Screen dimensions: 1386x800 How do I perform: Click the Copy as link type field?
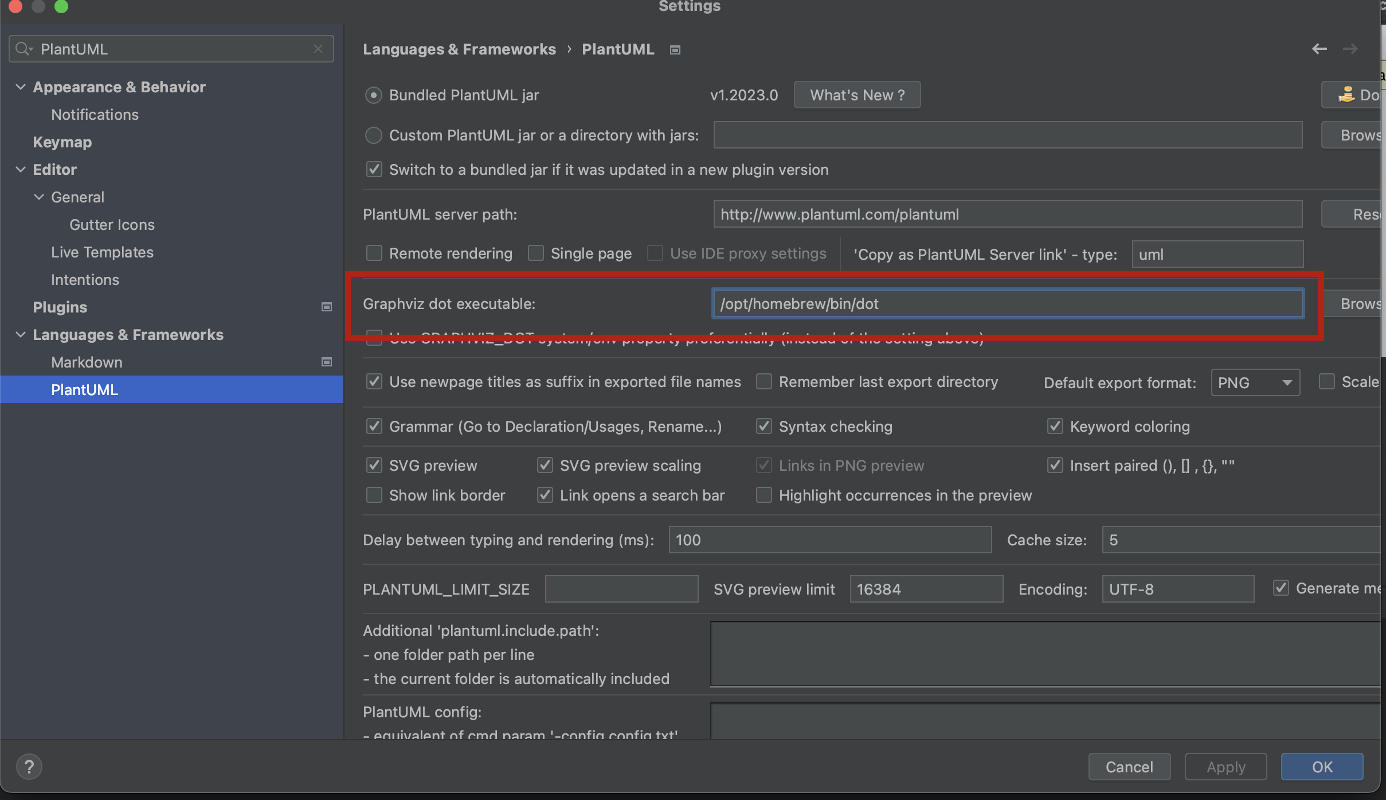(x=1218, y=254)
